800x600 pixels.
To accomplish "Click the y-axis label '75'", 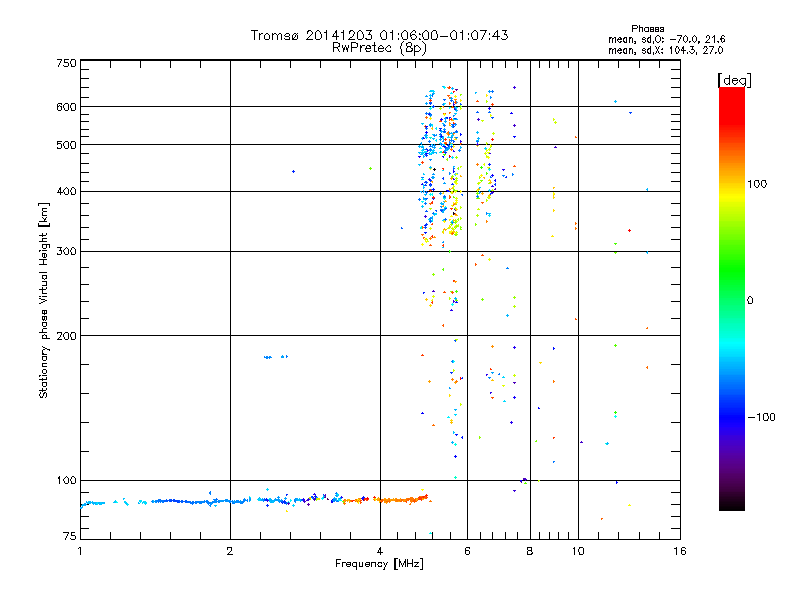I will (70, 536).
